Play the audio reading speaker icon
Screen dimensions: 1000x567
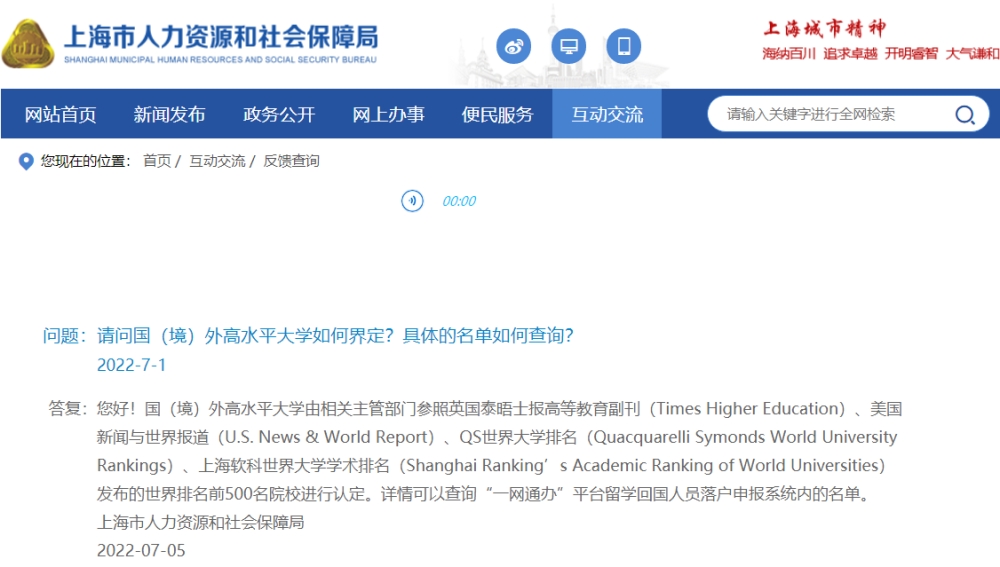point(412,201)
